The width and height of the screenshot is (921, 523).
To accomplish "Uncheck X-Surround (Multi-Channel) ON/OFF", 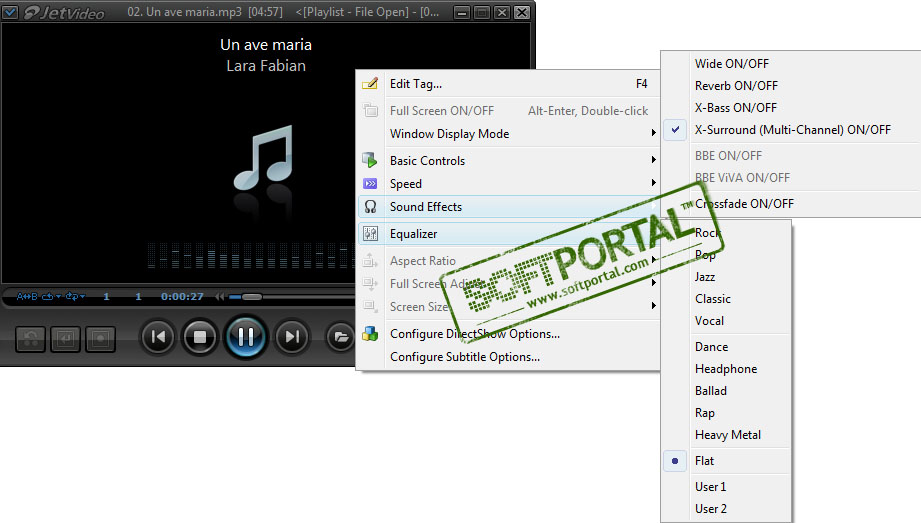I will 792,130.
